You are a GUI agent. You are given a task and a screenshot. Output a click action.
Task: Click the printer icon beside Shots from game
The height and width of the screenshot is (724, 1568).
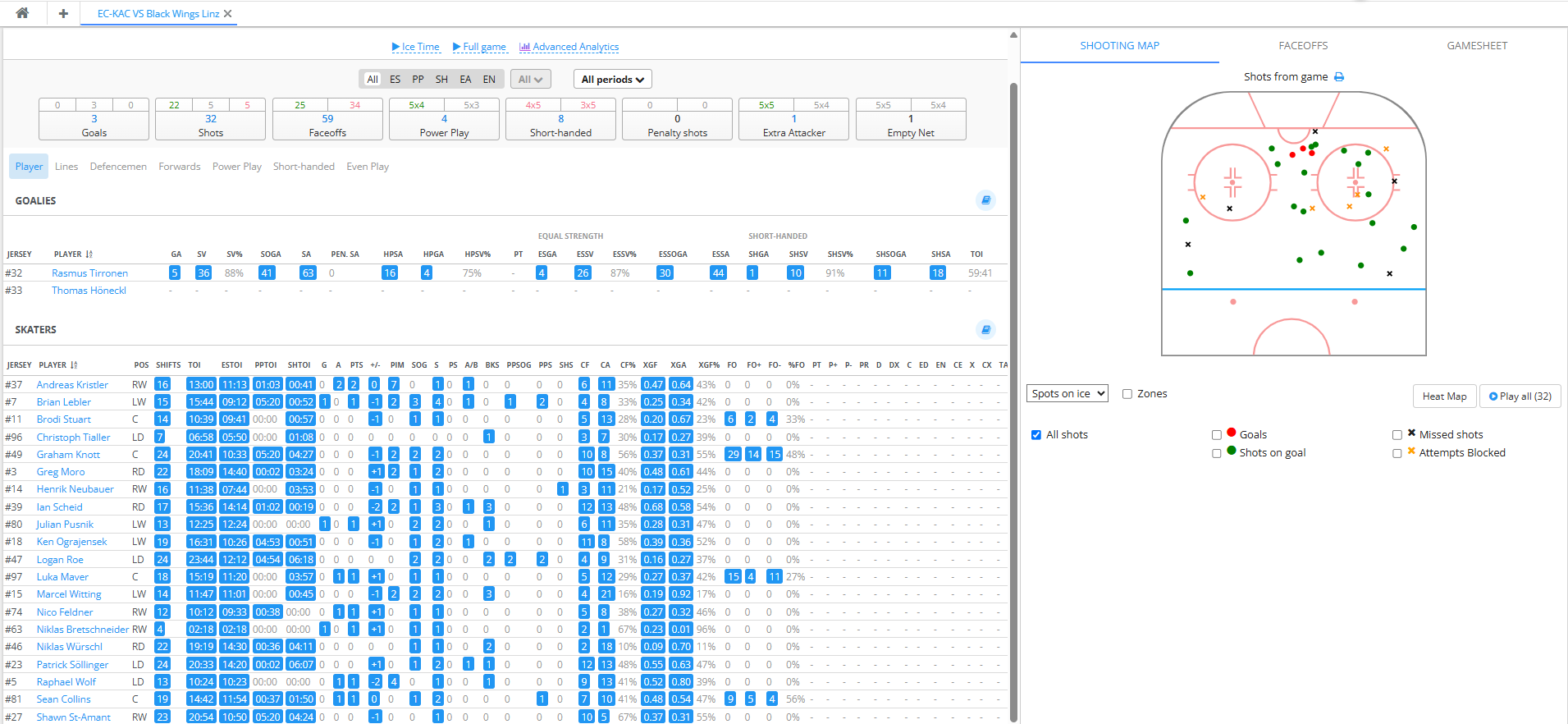click(1339, 77)
